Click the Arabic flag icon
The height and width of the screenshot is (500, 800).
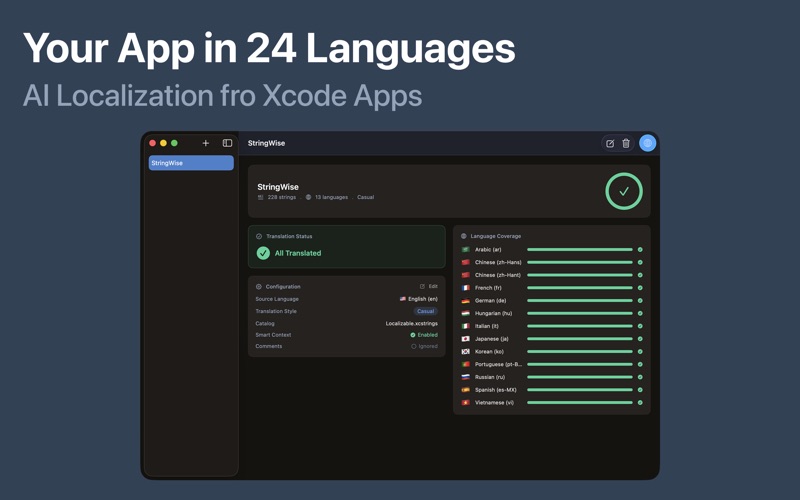pyautogui.click(x=465, y=249)
